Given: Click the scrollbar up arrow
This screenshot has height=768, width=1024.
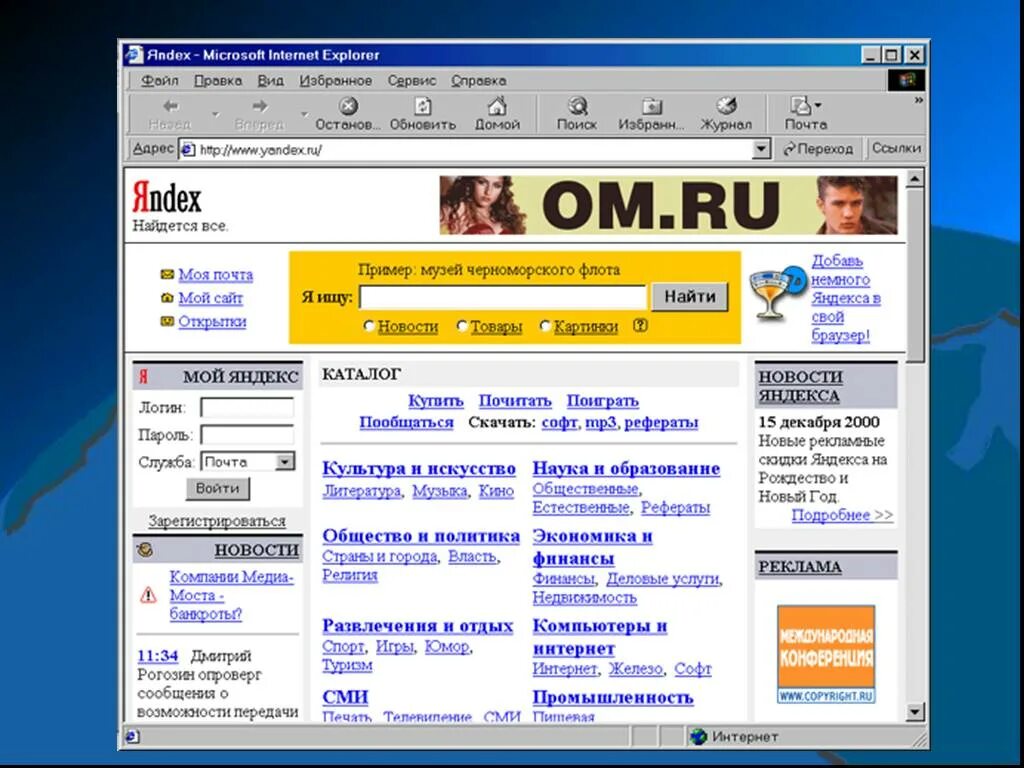Looking at the screenshot, I should pos(915,178).
